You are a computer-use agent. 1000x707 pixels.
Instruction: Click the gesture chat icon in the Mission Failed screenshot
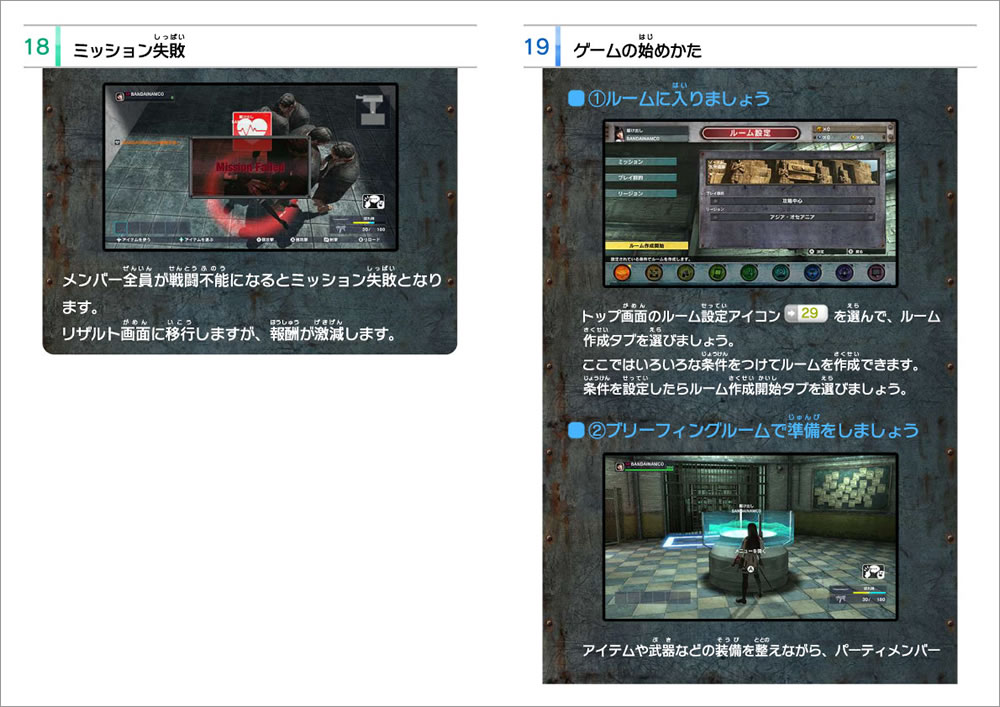click(x=374, y=202)
